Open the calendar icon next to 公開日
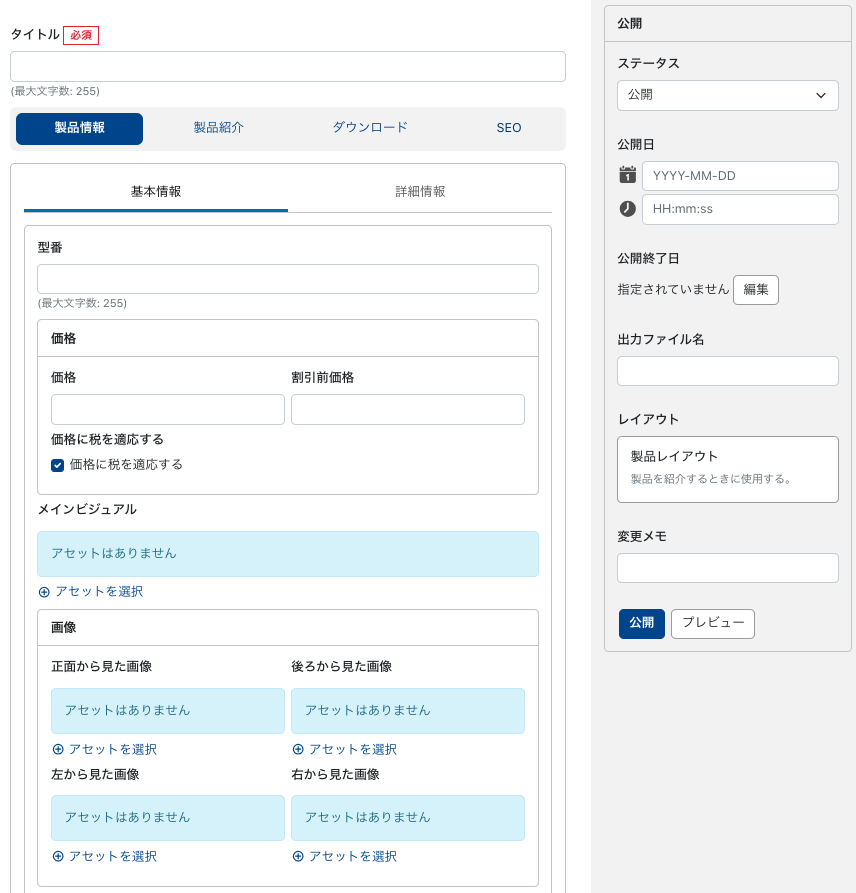The width and height of the screenshot is (856, 893). [x=627, y=175]
